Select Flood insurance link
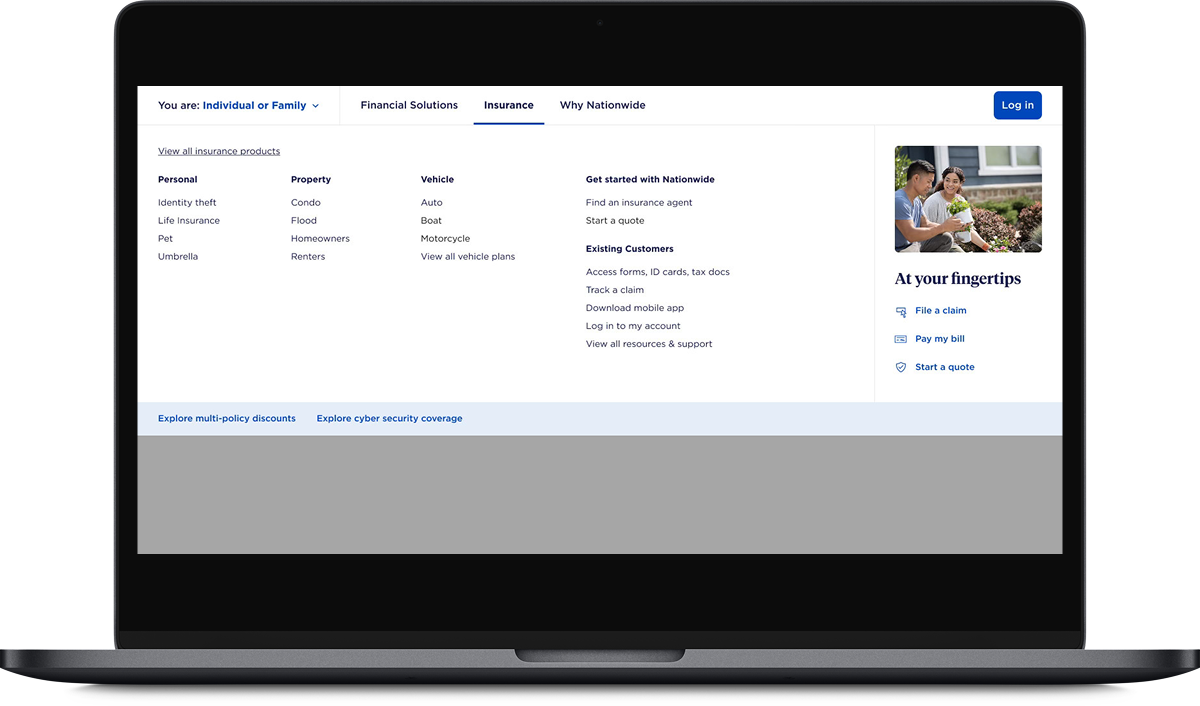 (x=304, y=220)
